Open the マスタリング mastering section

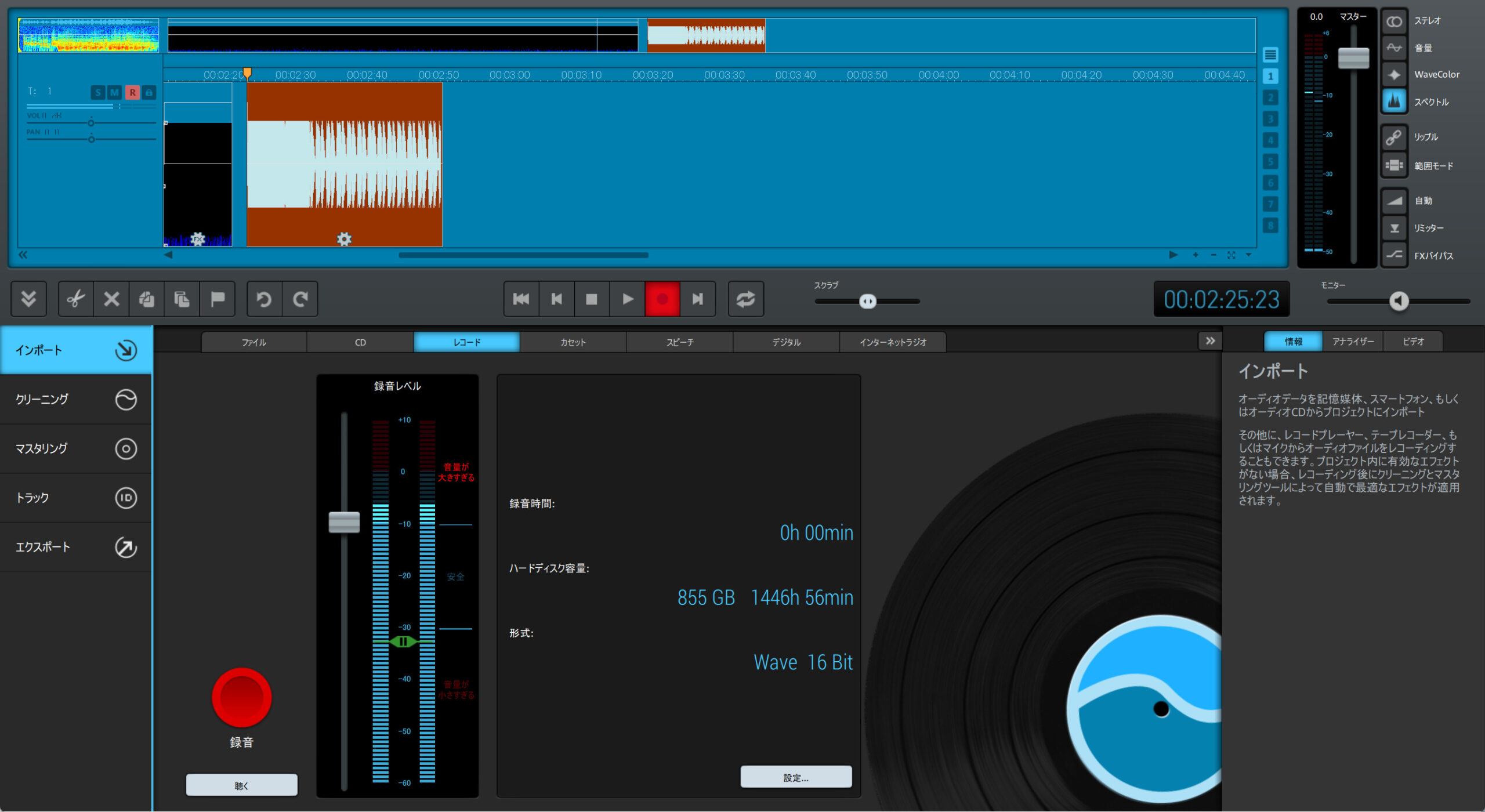click(x=76, y=448)
